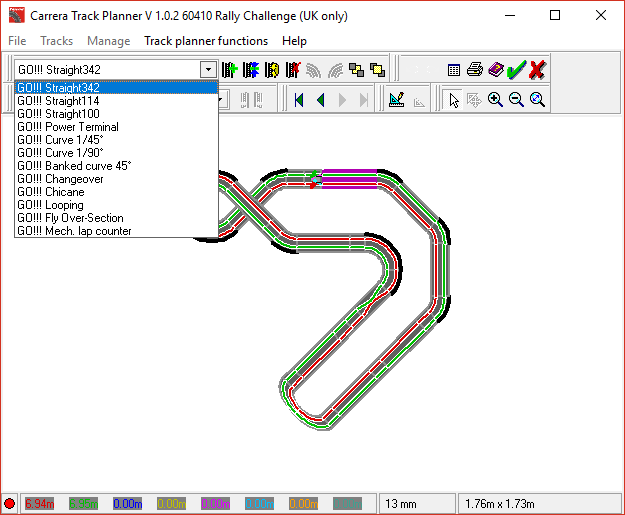625x515 pixels.
Task: Open the Help menu
Action: tap(294, 41)
